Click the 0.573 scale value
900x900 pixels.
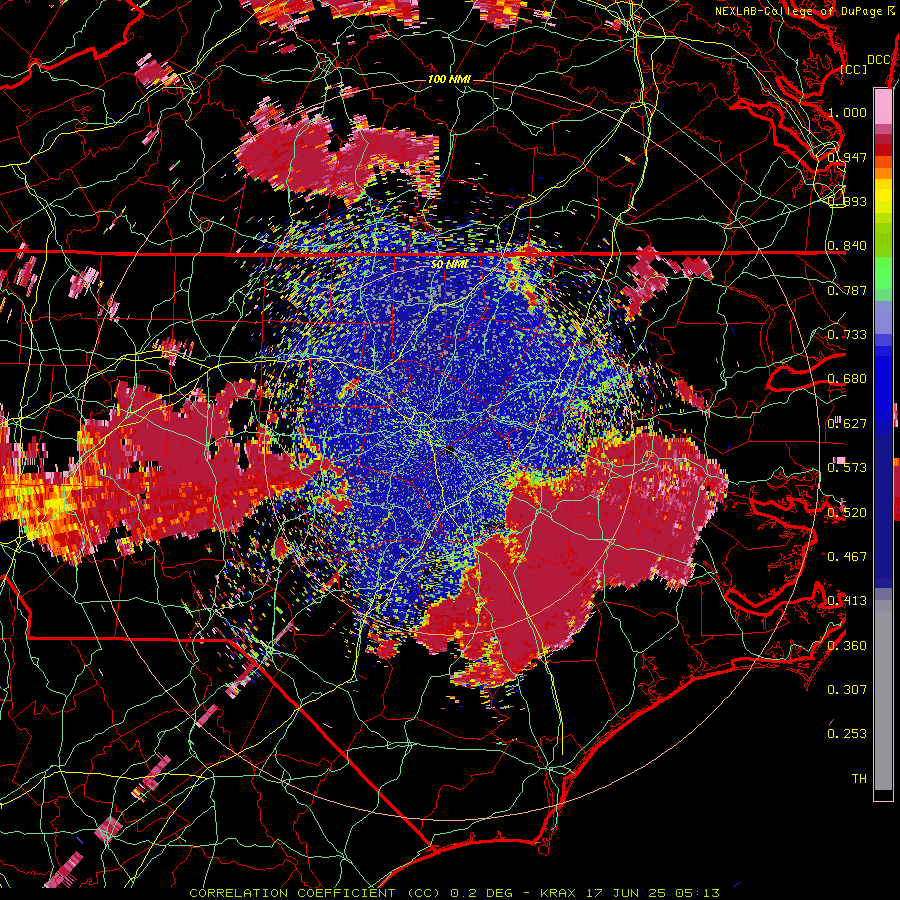[847, 468]
